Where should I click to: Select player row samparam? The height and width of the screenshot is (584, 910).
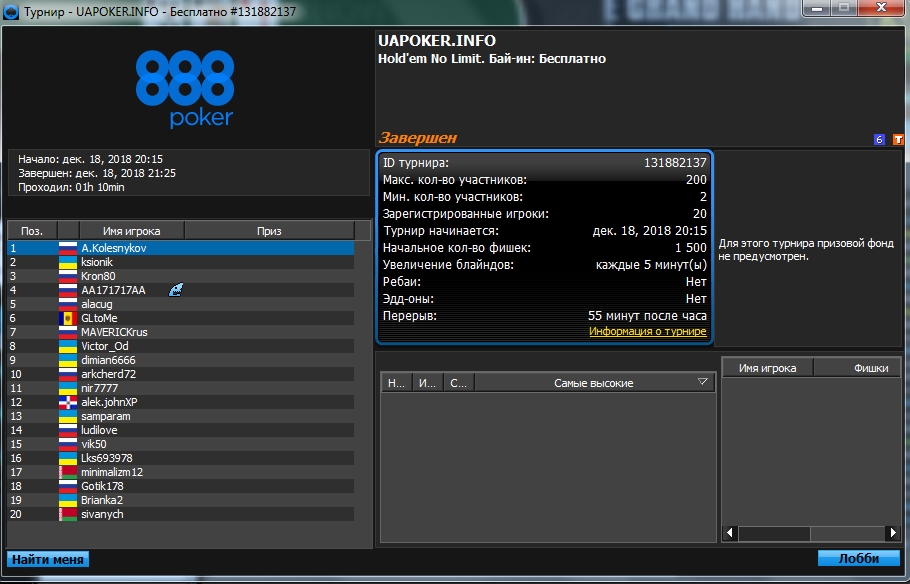point(181,416)
